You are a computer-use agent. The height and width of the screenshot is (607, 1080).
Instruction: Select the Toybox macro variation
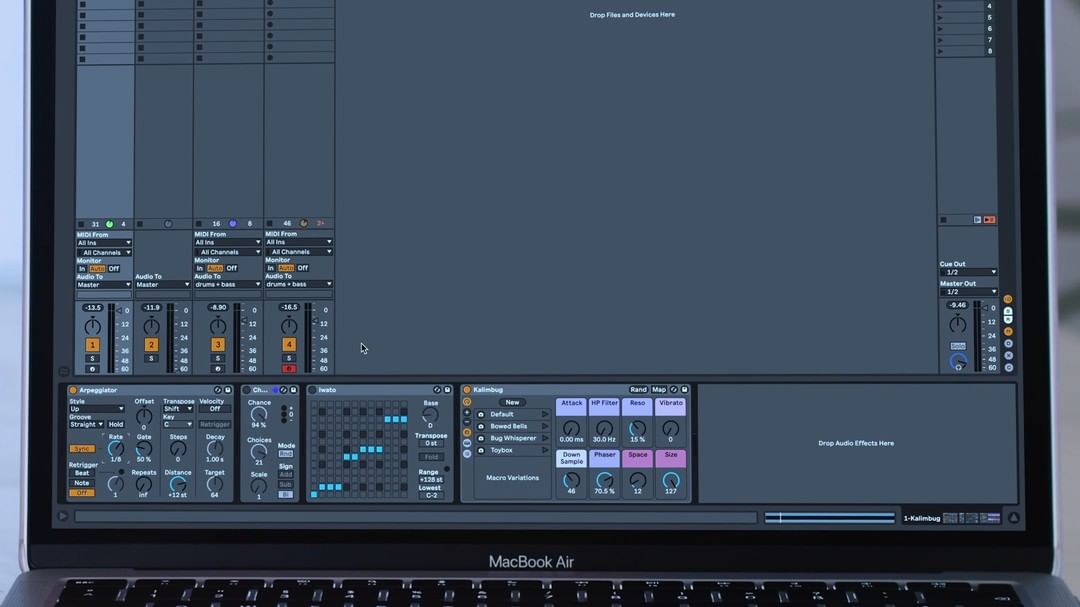click(x=501, y=450)
